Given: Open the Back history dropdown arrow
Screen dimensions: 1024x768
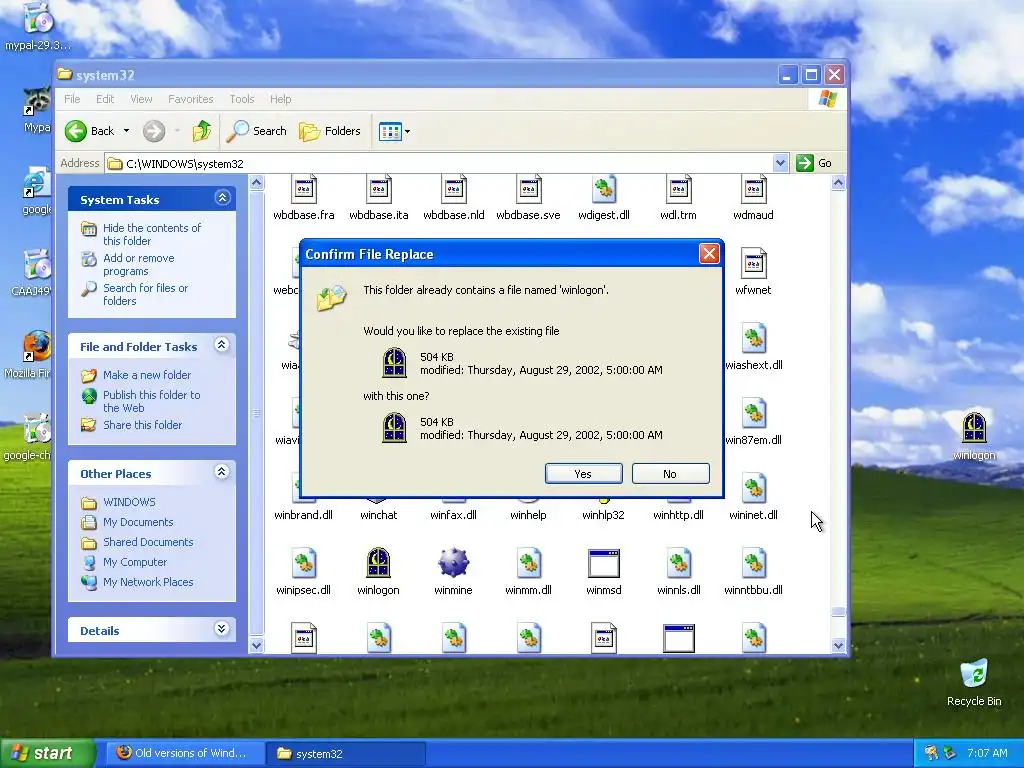Looking at the screenshot, I should [x=127, y=131].
